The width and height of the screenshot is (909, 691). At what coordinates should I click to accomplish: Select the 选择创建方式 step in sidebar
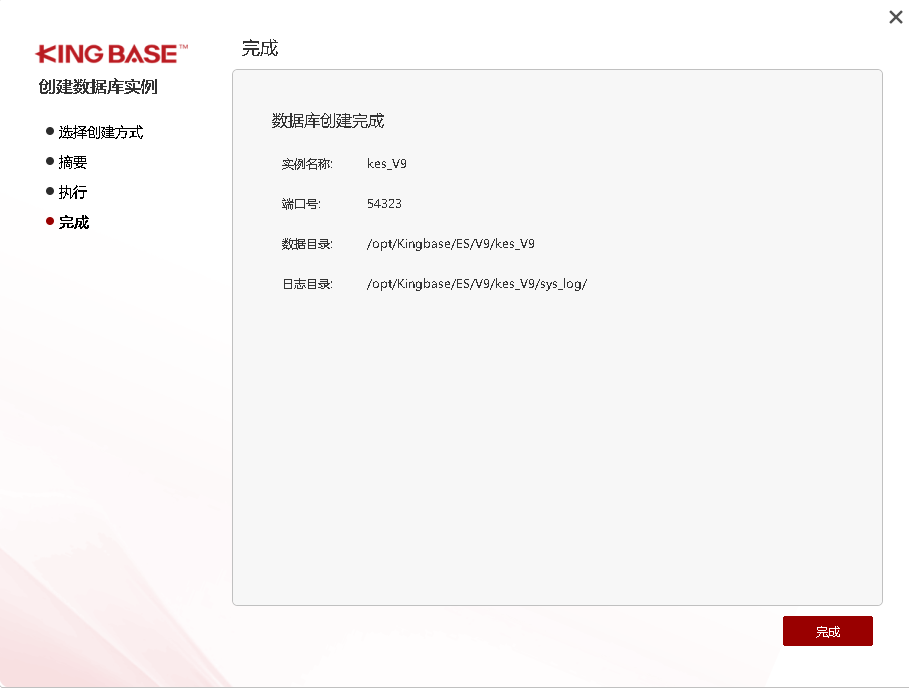100,132
